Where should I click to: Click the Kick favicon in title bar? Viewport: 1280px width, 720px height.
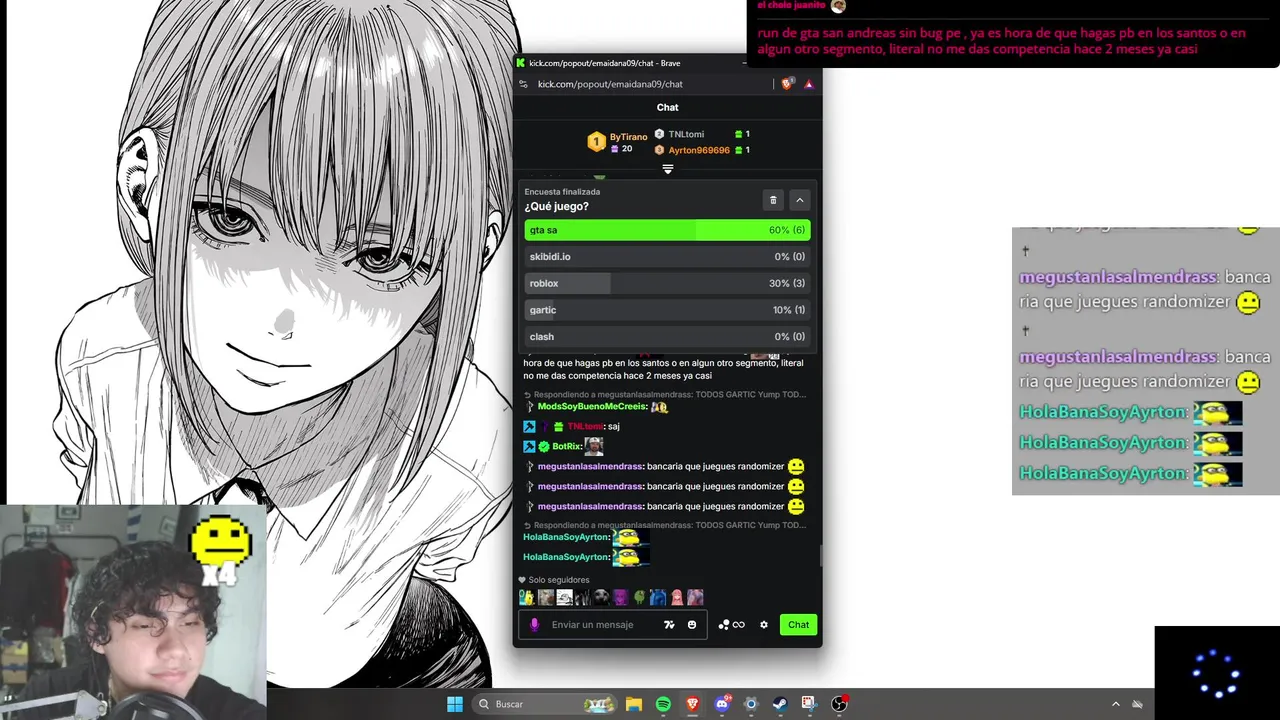point(521,63)
